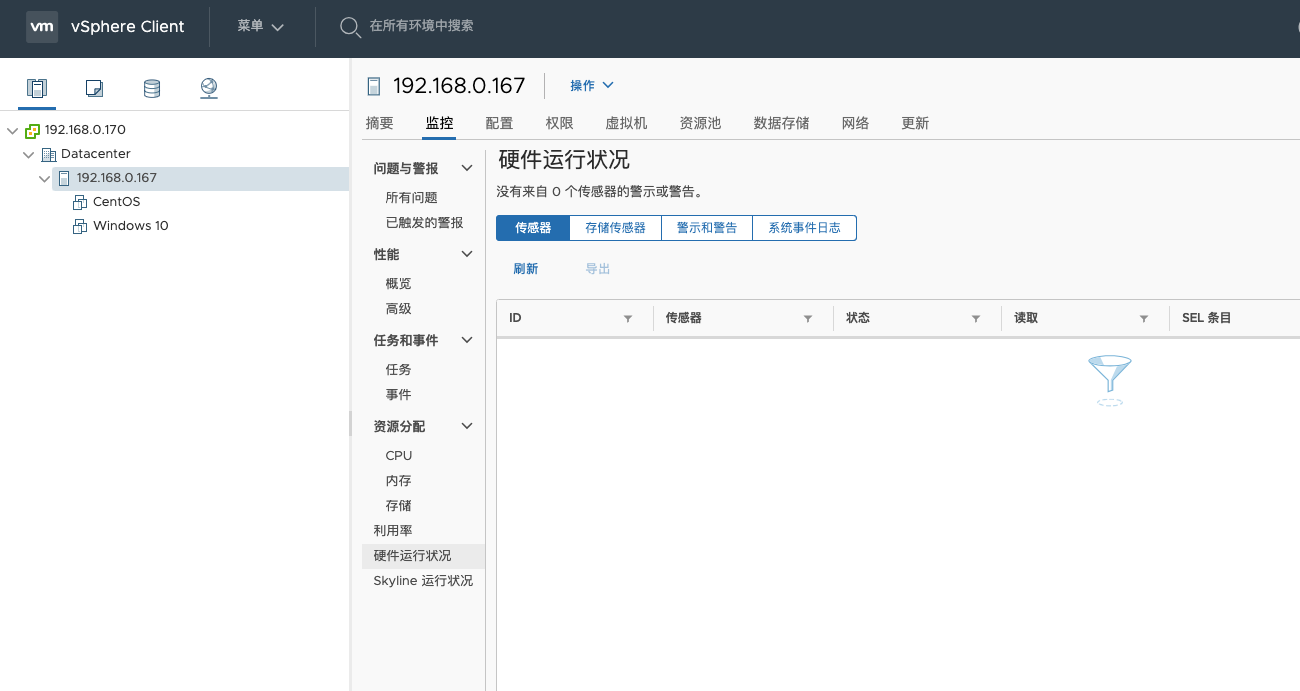Viewport: 1300px width, 691px height.
Task: Collapse the Datacenter tree node
Action: [x=28, y=154]
